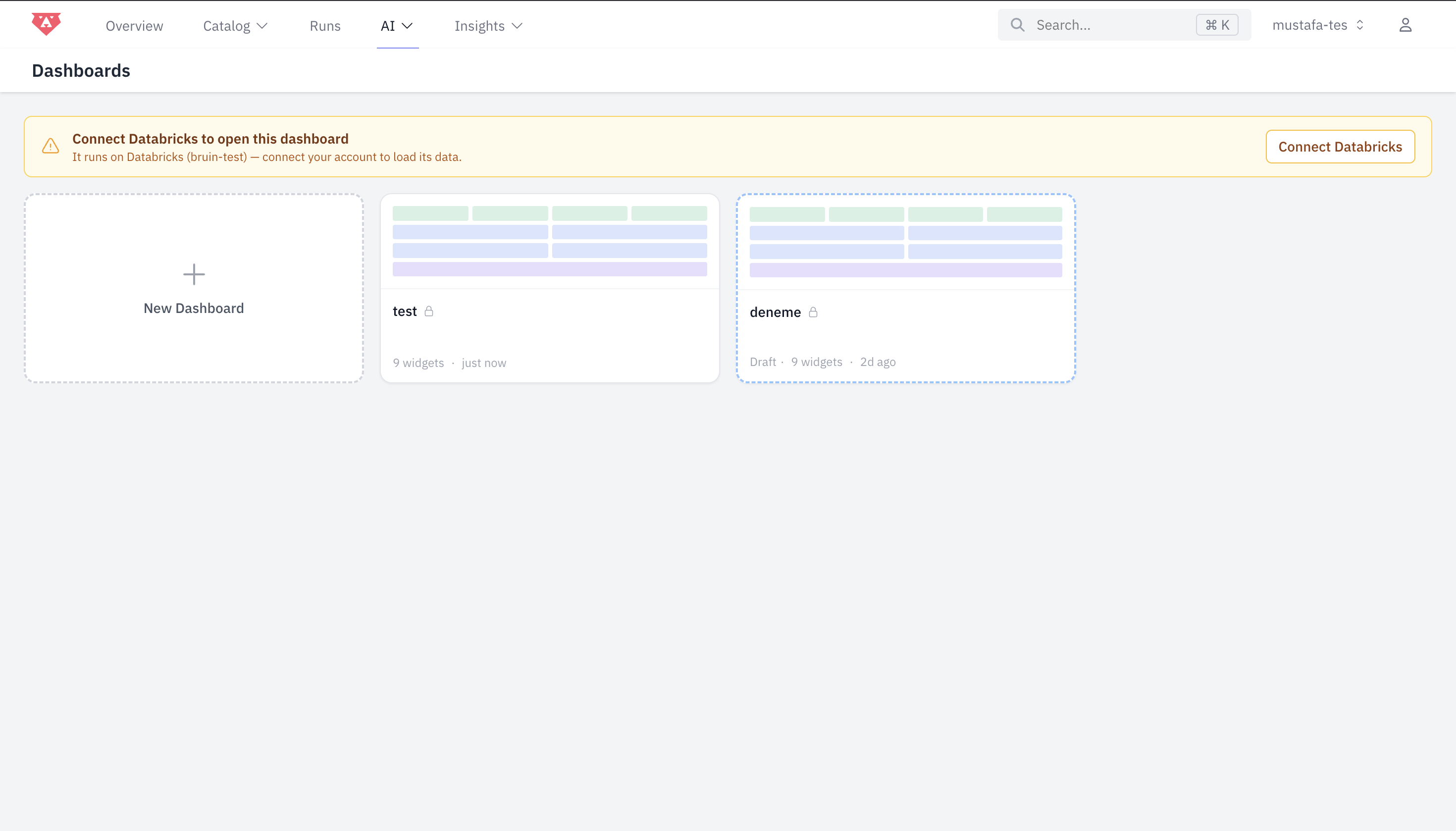Click the Connect Databricks button
1456x831 pixels.
pos(1340,147)
